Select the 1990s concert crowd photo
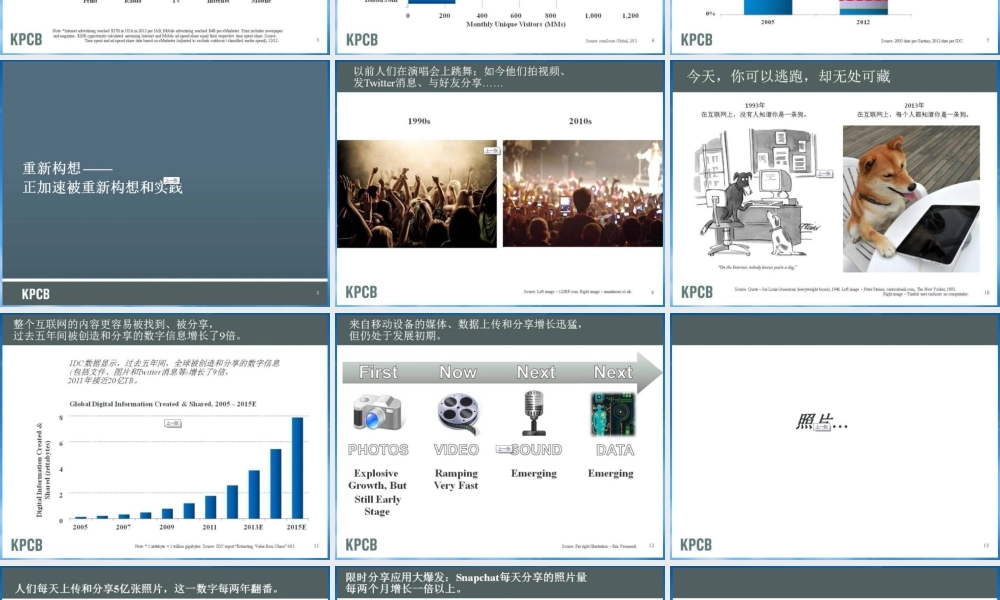This screenshot has height=600, width=1000. pos(416,194)
